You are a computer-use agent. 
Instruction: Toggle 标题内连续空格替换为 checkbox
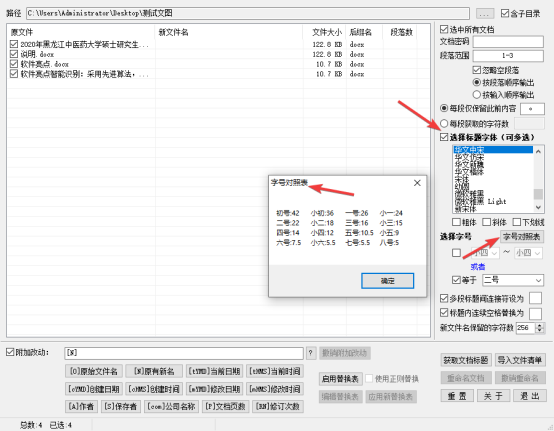(444, 313)
